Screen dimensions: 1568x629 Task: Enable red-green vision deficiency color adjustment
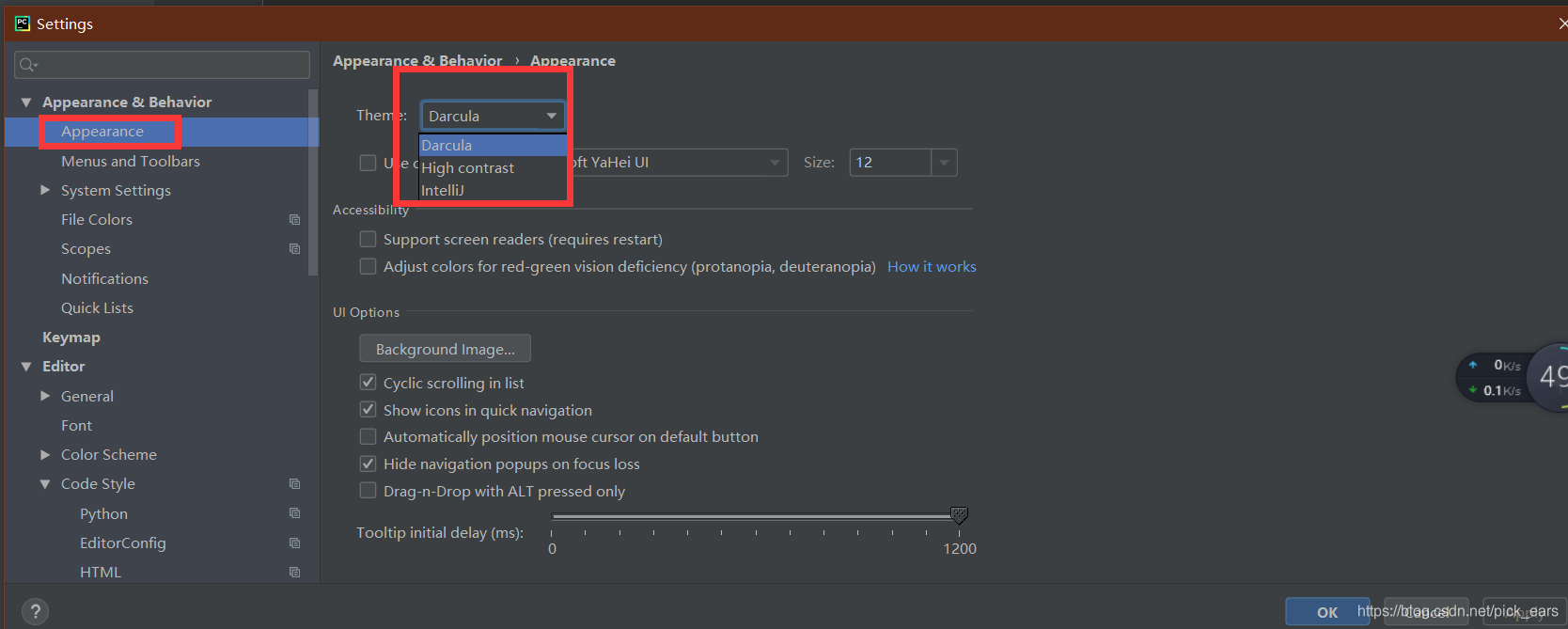(368, 266)
